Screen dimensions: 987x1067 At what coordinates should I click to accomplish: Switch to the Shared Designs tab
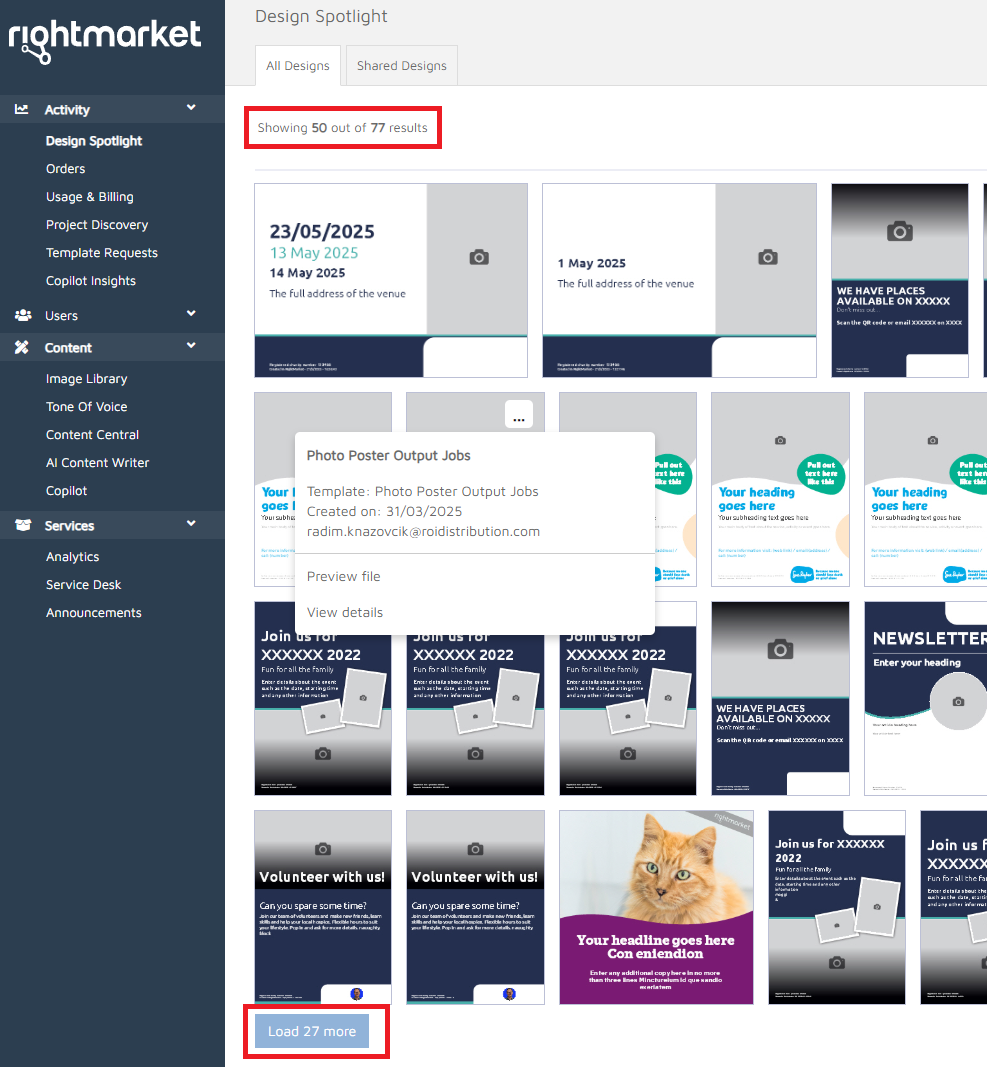(x=402, y=66)
